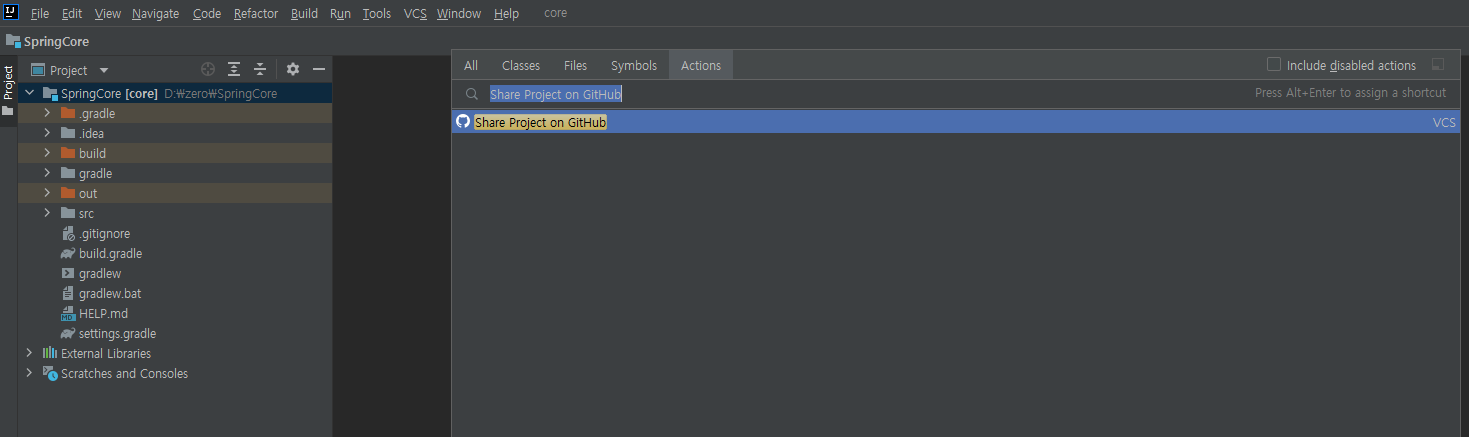Open the View menu

(x=108, y=14)
